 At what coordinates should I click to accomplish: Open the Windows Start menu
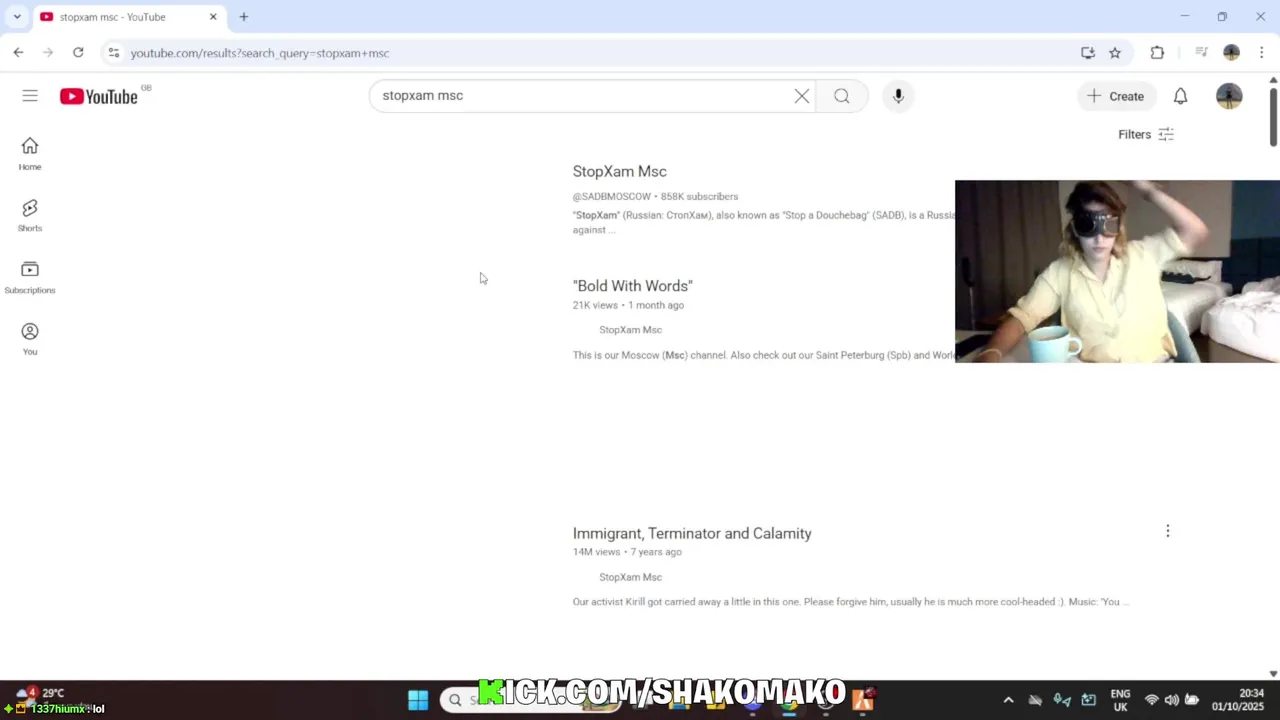pyautogui.click(x=418, y=700)
